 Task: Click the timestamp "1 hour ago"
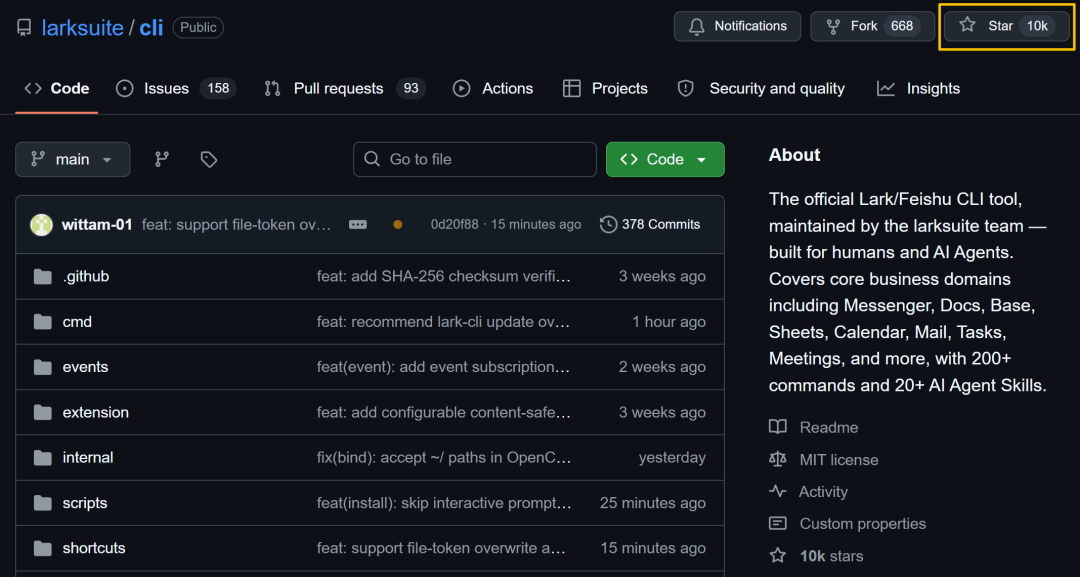pos(669,322)
